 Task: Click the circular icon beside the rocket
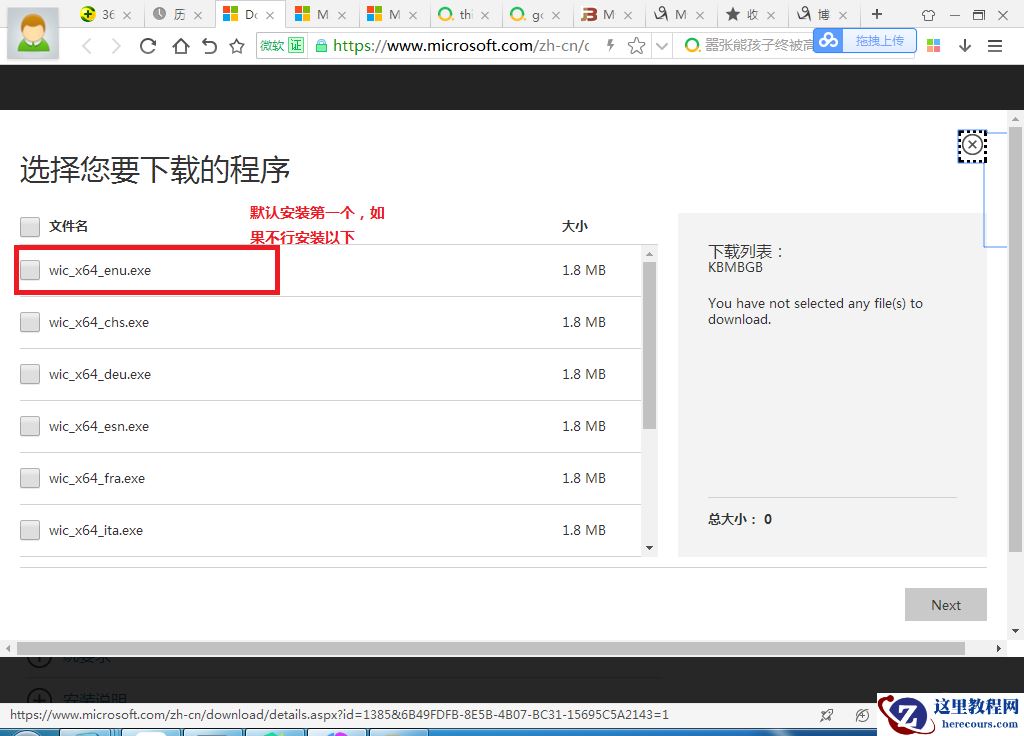(862, 715)
